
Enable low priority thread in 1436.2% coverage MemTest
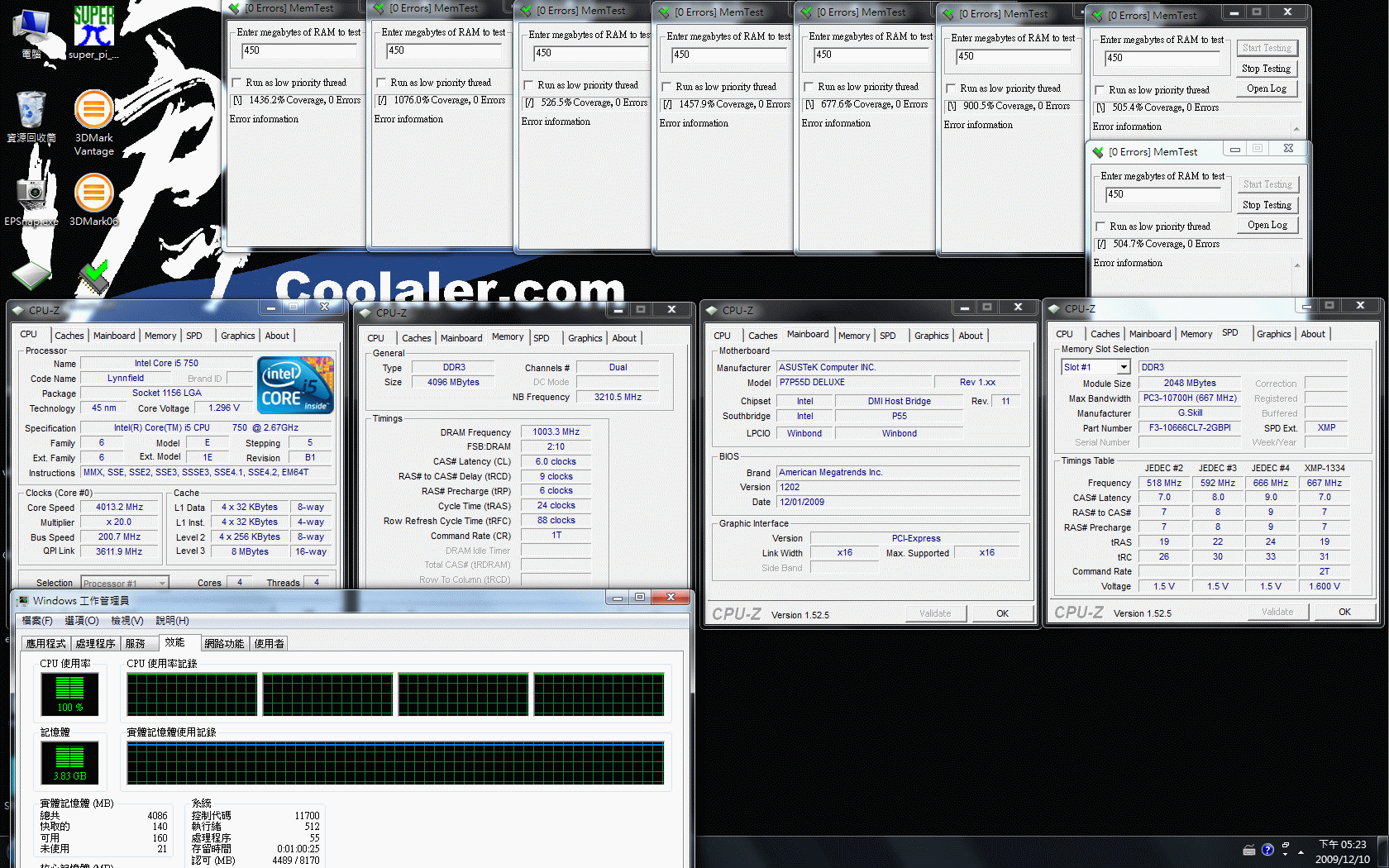point(237,83)
